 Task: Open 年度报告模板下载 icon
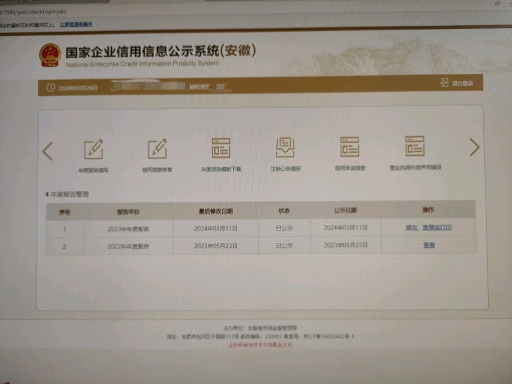click(221, 148)
